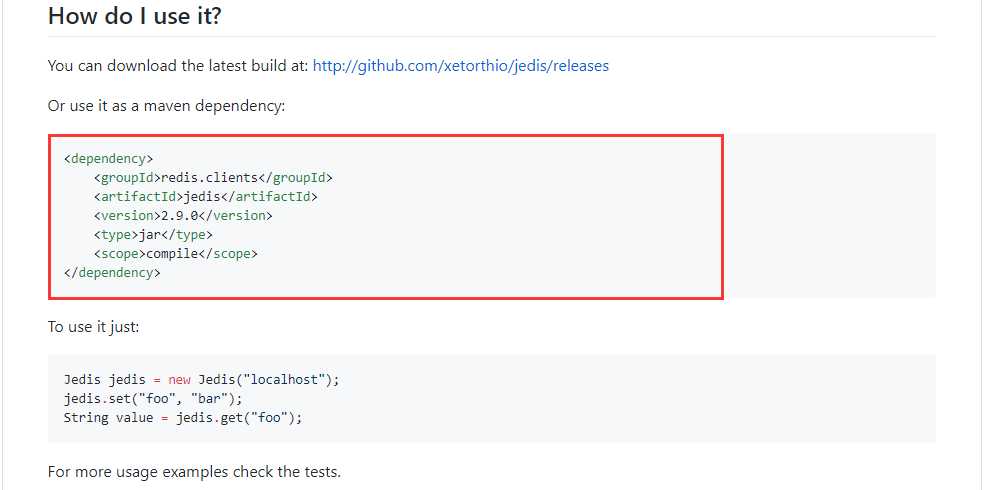Click the type jar line
The image size is (985, 490).
coord(153,234)
